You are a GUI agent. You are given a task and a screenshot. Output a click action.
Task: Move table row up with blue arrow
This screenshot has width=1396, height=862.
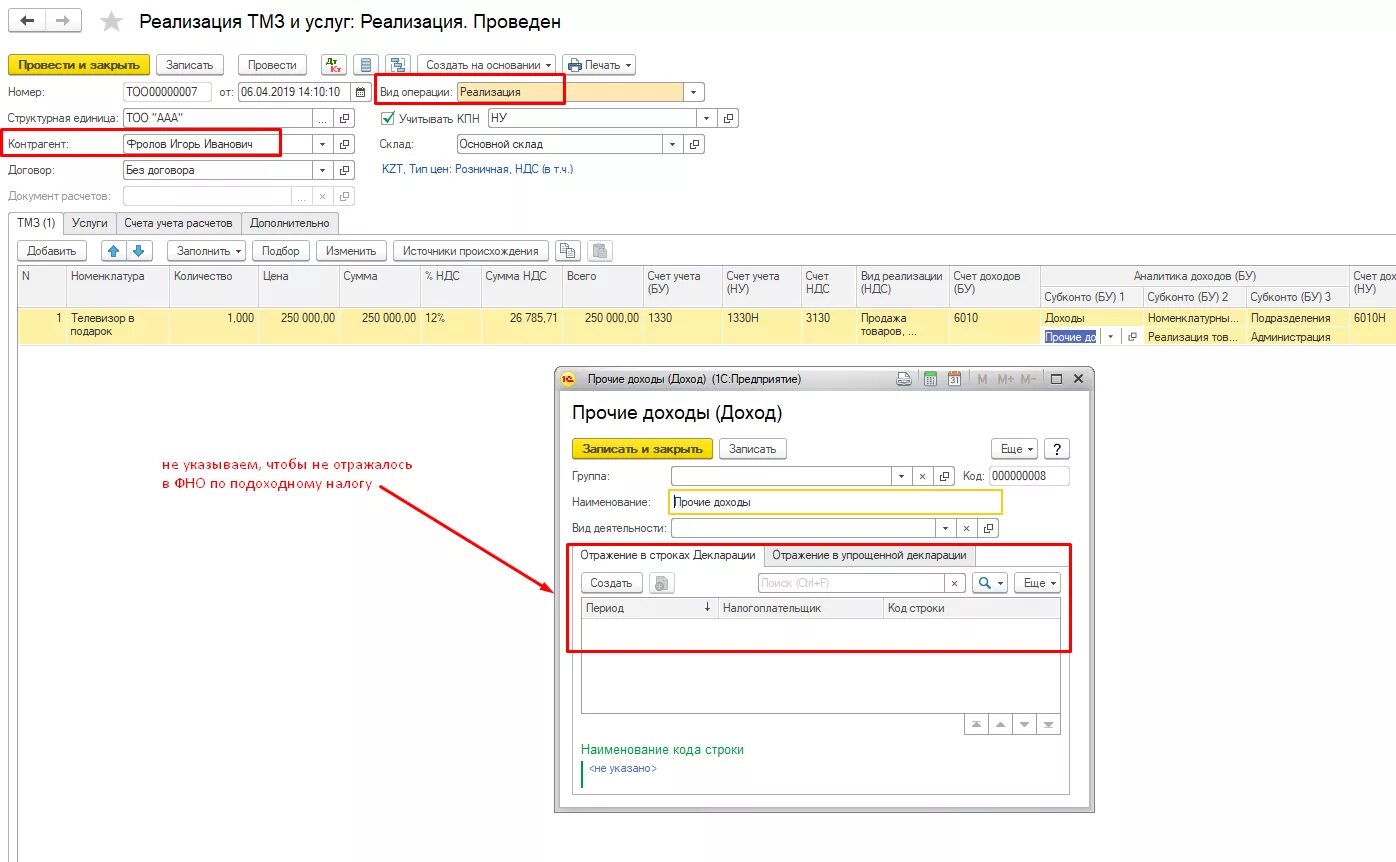(x=114, y=251)
